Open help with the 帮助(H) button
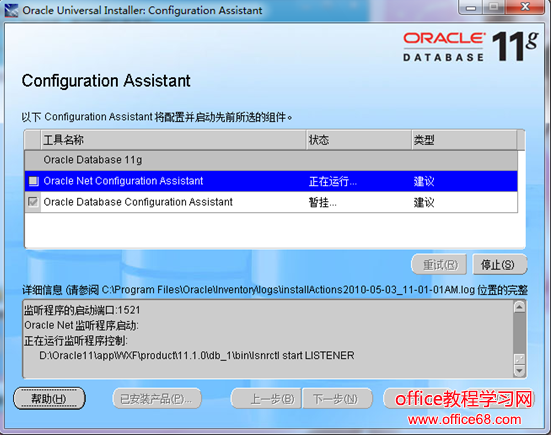Viewport: 551px width, 436px height. point(49,398)
